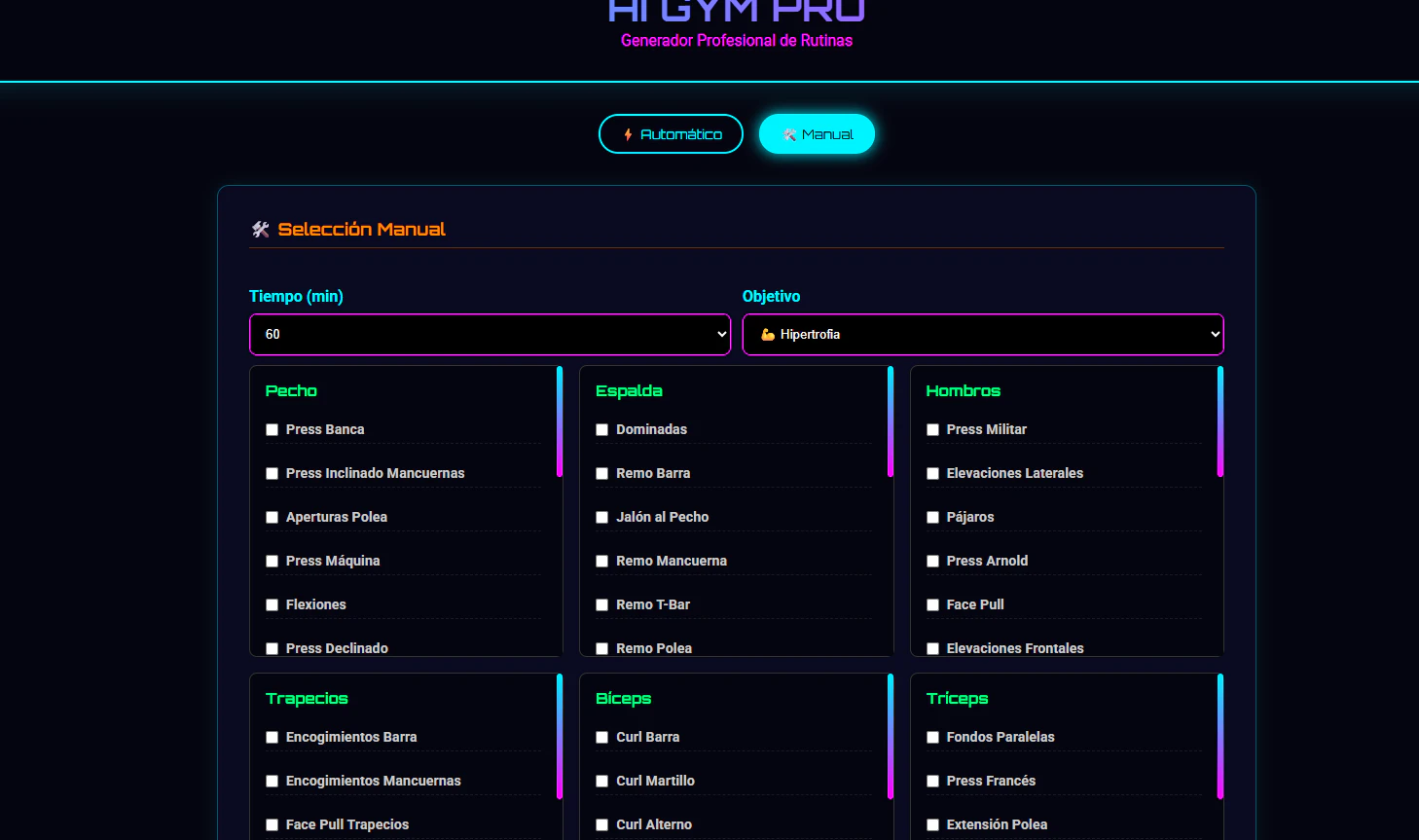Click the Tiempo (min) label
The height and width of the screenshot is (840, 1419).
[x=296, y=296]
